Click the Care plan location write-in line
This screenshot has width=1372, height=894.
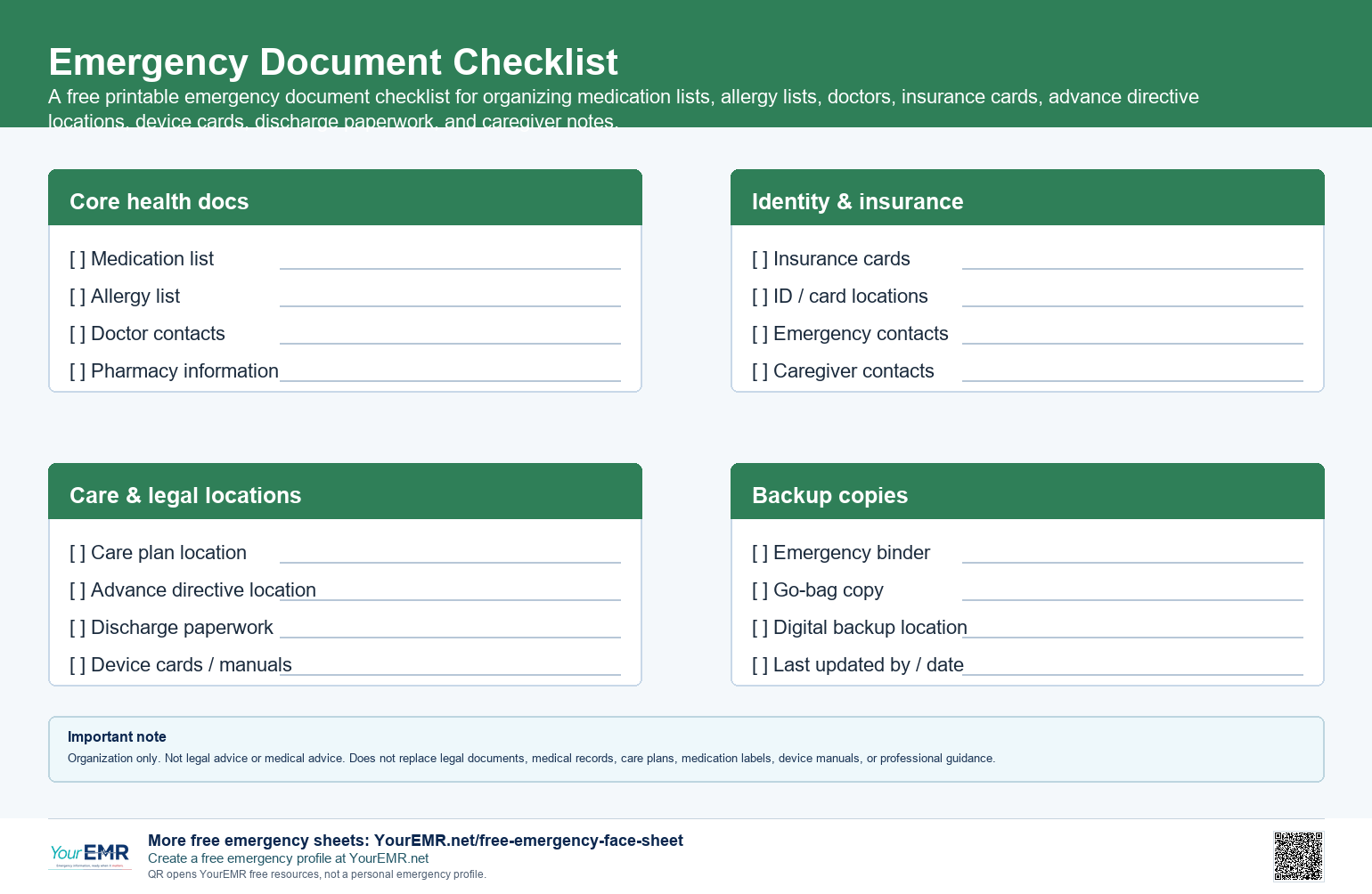[450, 562]
